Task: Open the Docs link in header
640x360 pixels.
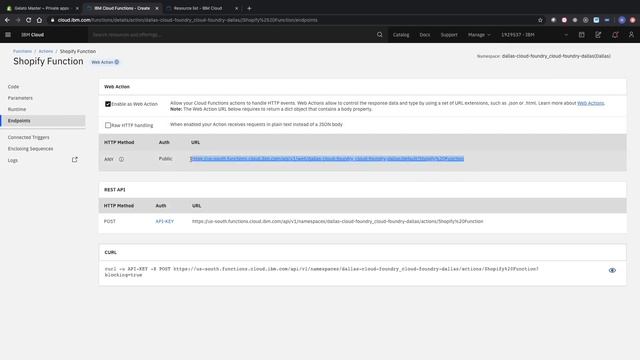Action: pyautogui.click(x=425, y=35)
